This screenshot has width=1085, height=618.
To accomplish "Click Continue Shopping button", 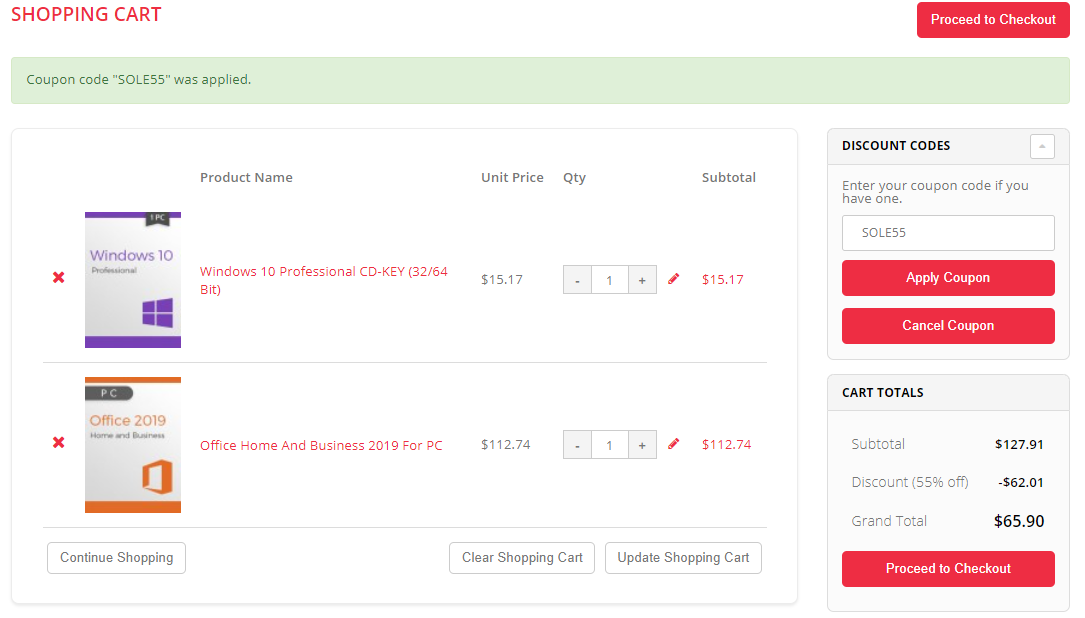I will tap(116, 558).
